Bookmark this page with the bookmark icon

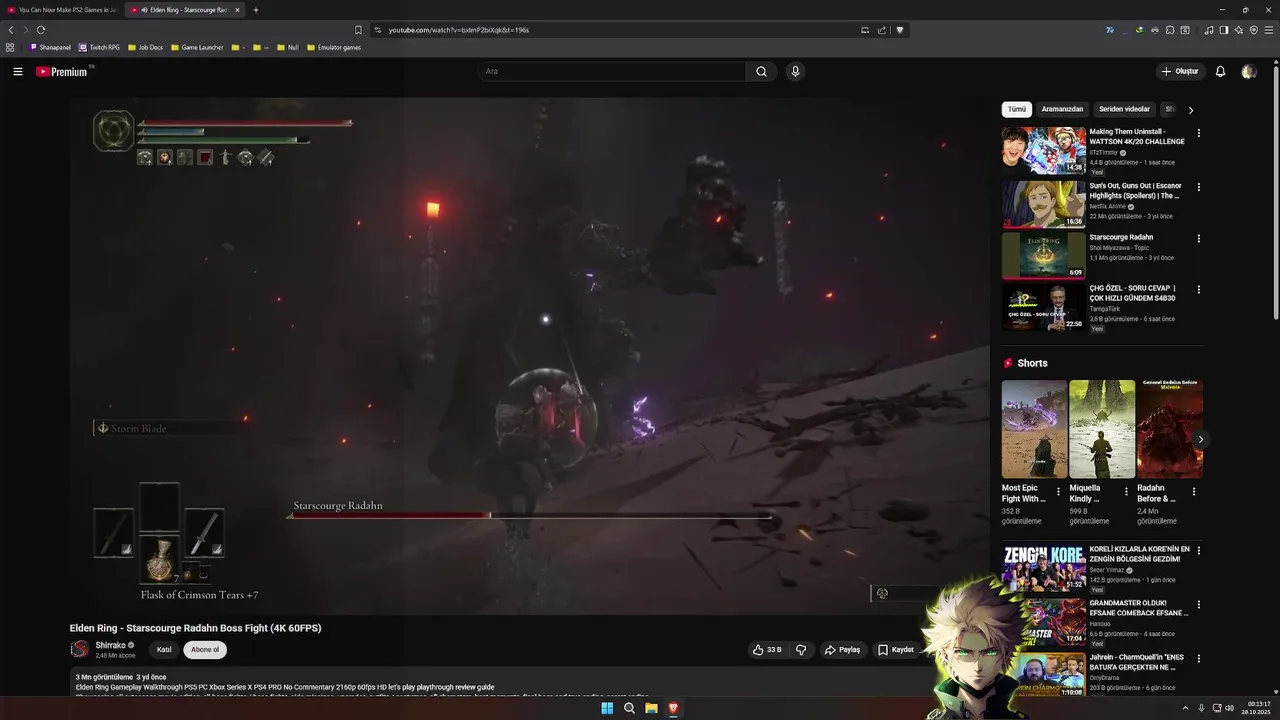click(x=358, y=30)
